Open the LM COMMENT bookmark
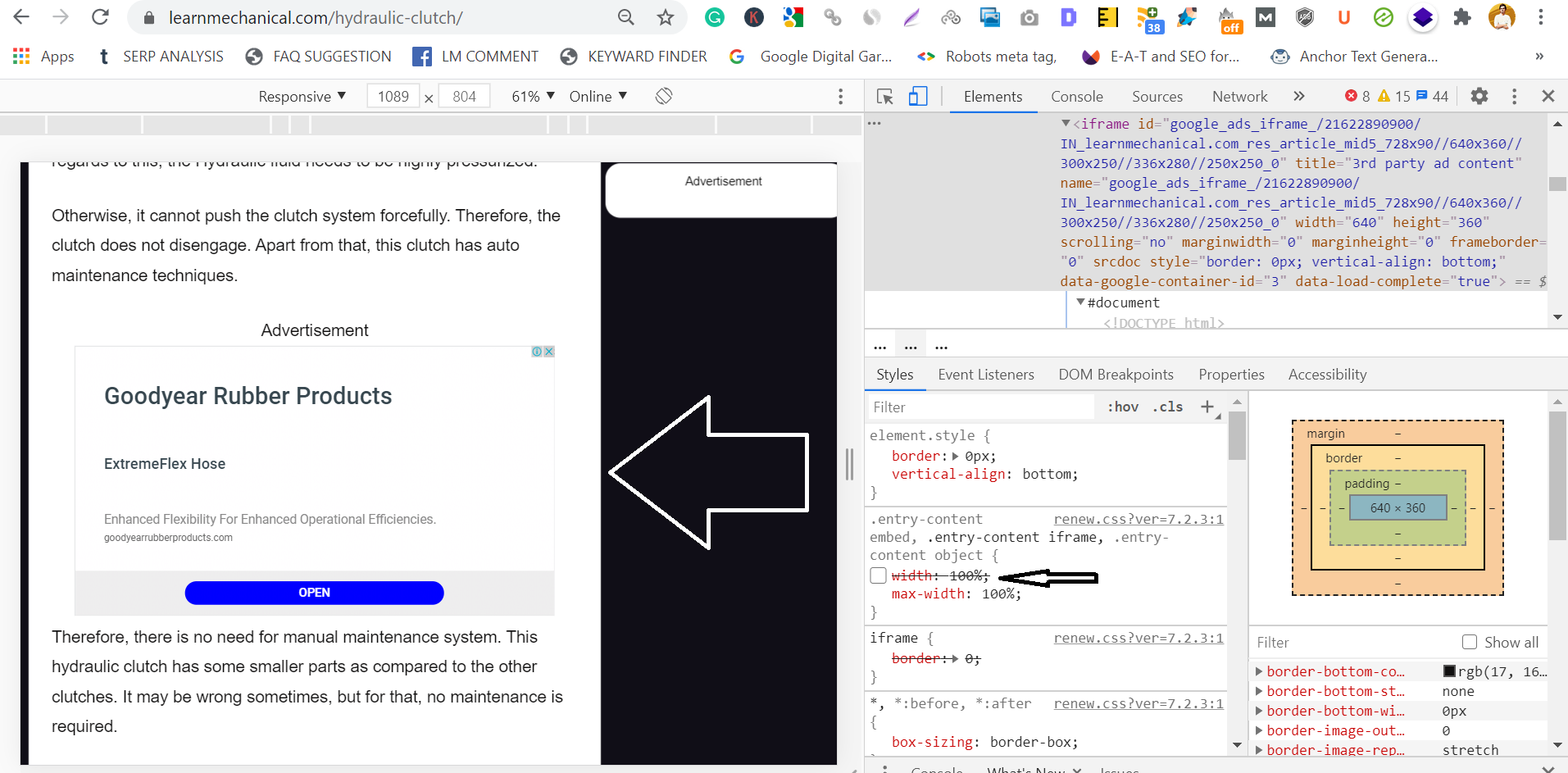The image size is (1568, 773). [476, 57]
